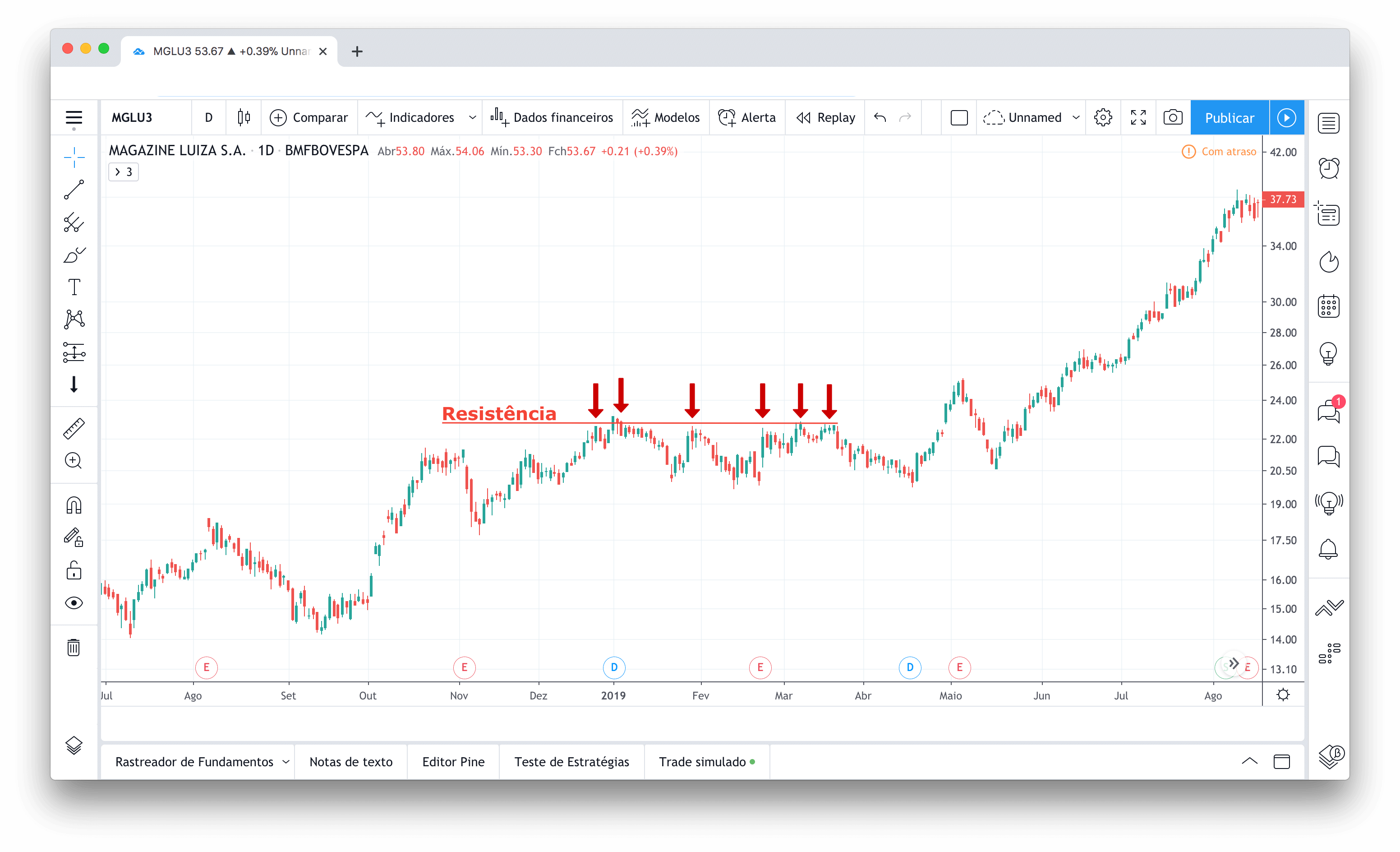Open the Modelos indicator templates
This screenshot has height=852, width=1400.
coord(666,118)
